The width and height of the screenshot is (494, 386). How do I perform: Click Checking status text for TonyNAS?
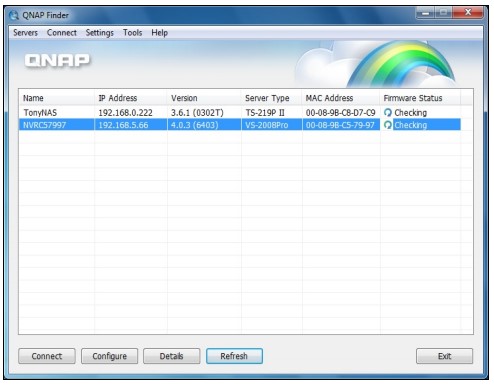coord(410,113)
